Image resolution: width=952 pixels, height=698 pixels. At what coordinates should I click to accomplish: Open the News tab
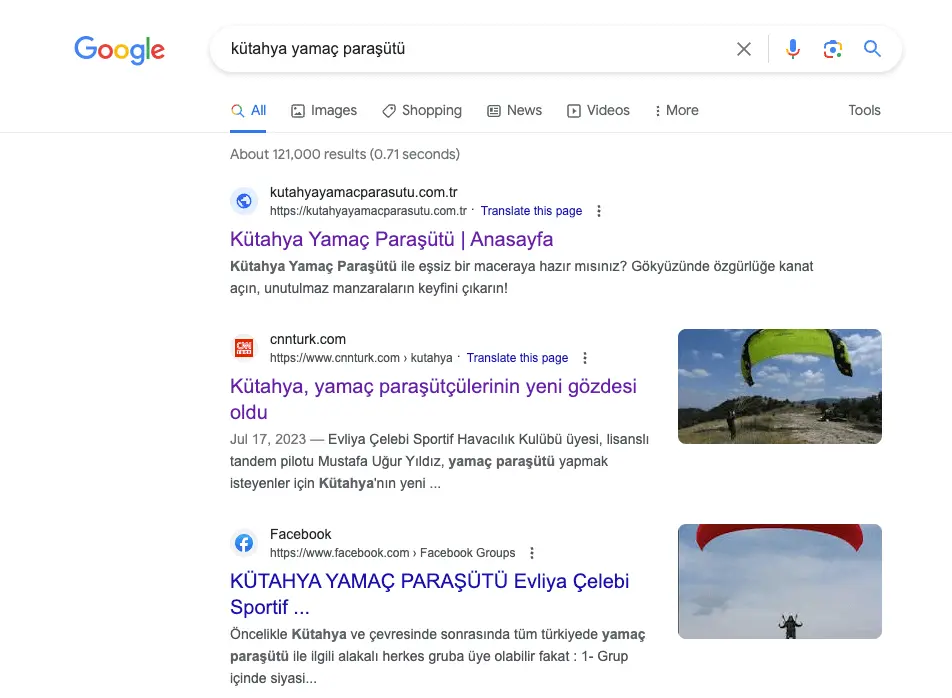(x=515, y=110)
